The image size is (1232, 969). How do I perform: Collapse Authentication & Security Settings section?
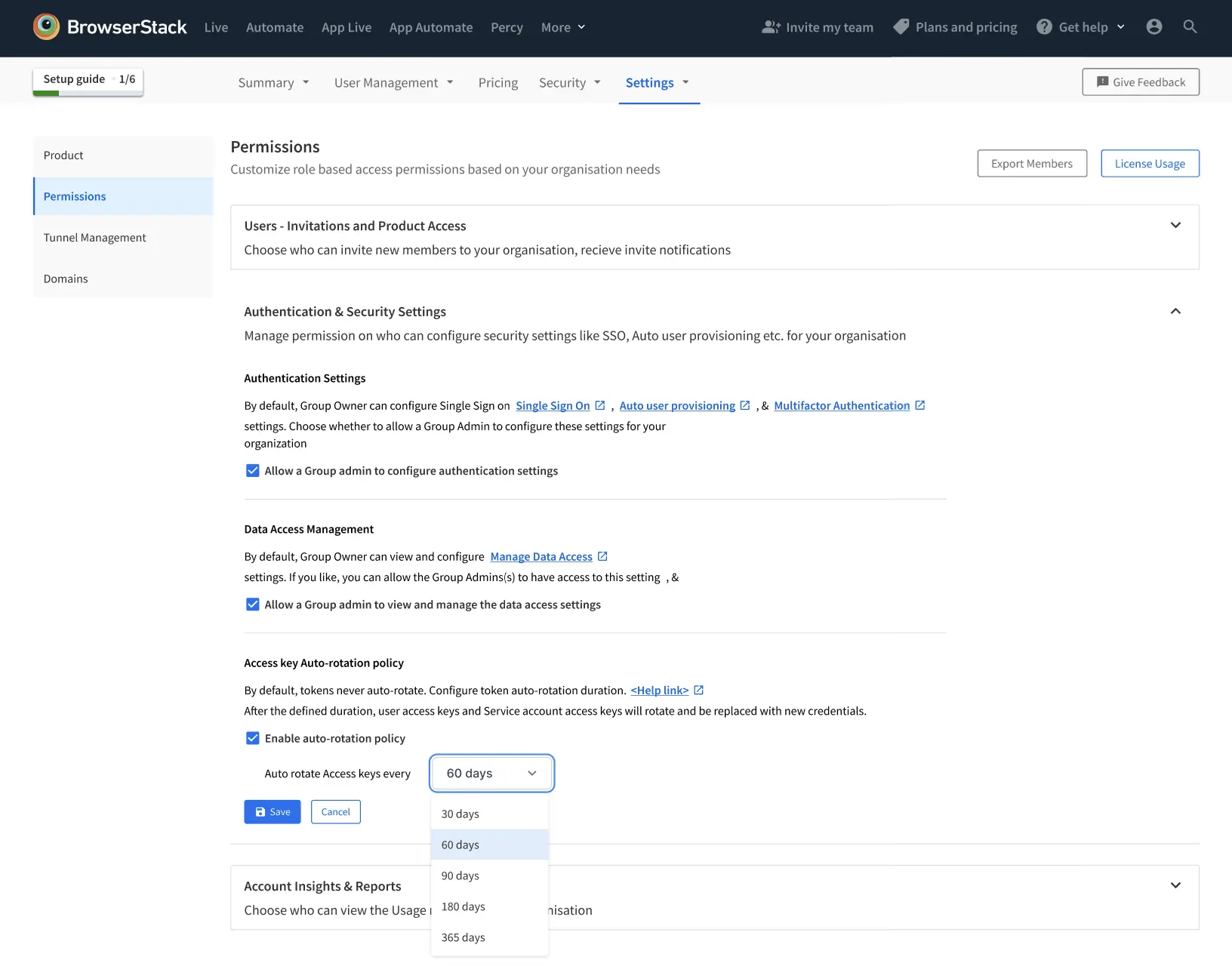click(x=1175, y=311)
